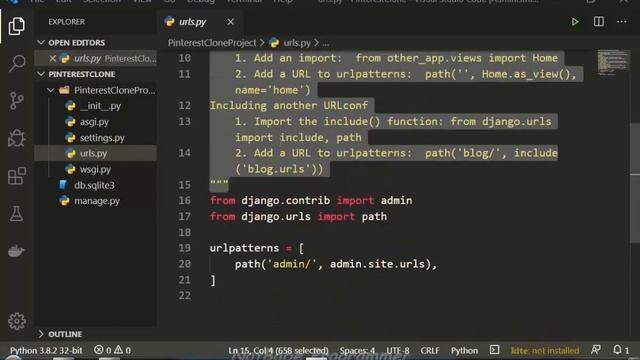
Task: Click the terminal icon in status bar
Action: [494, 350]
